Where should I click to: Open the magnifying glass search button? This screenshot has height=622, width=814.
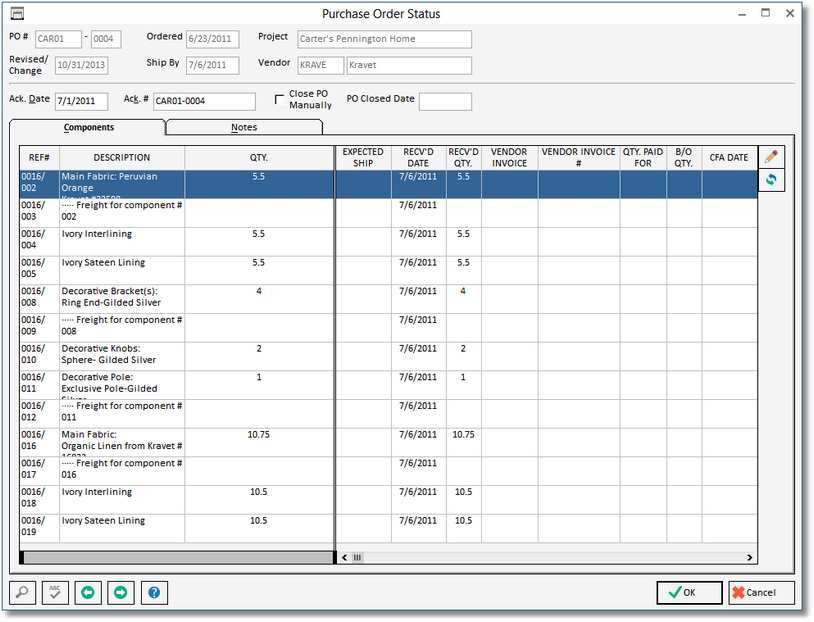pos(22,592)
